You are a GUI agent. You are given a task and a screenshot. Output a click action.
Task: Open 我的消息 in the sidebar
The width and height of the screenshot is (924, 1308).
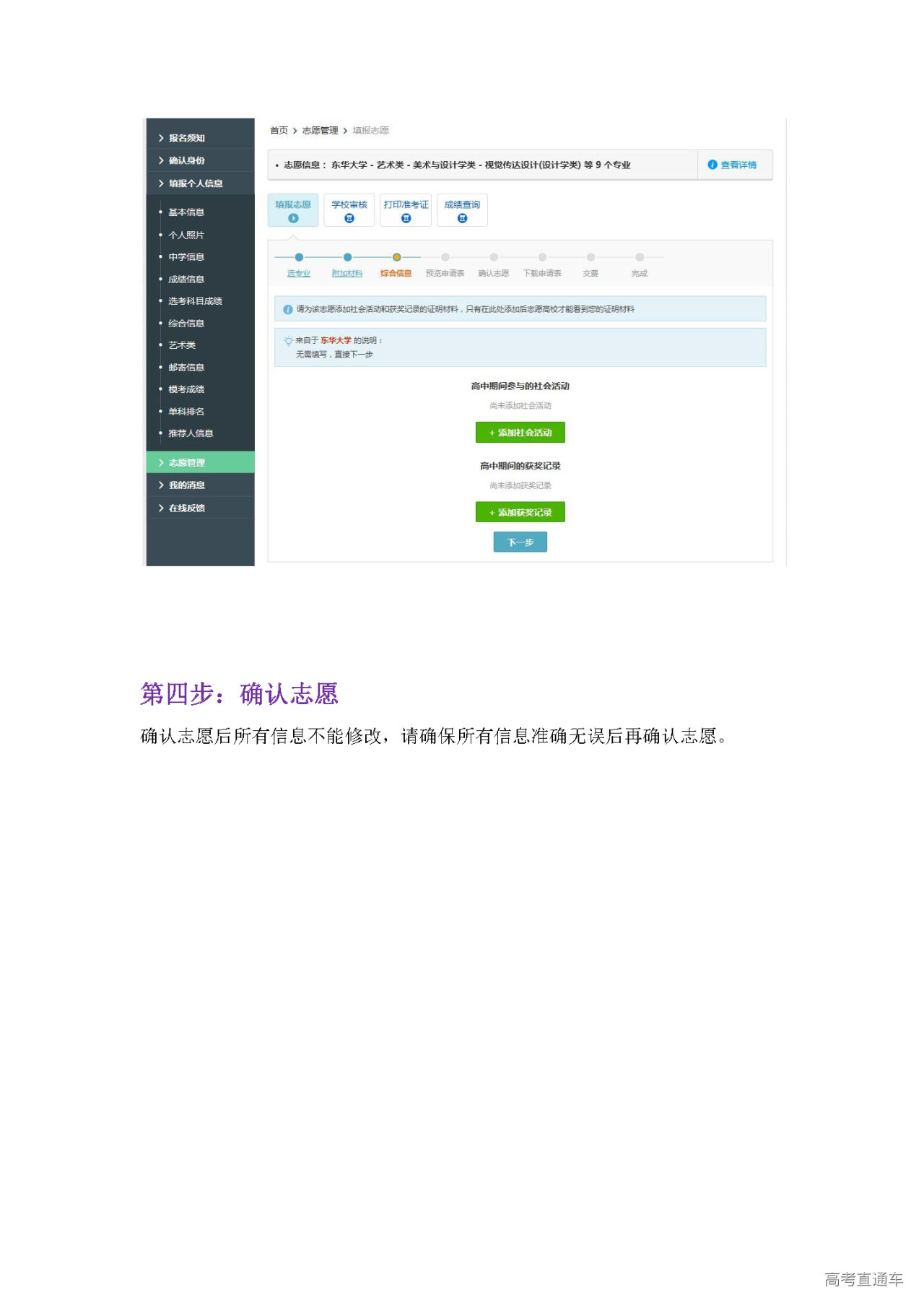point(186,485)
